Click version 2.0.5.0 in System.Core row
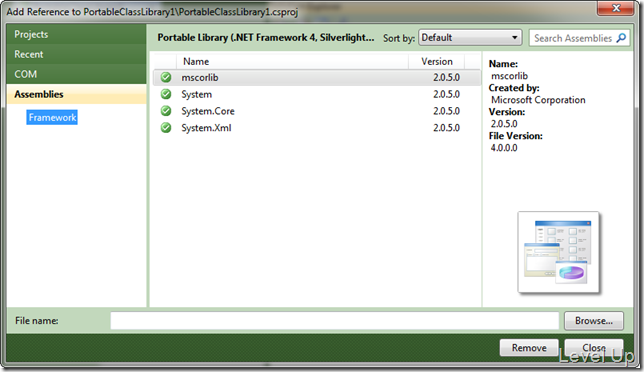 pos(446,111)
